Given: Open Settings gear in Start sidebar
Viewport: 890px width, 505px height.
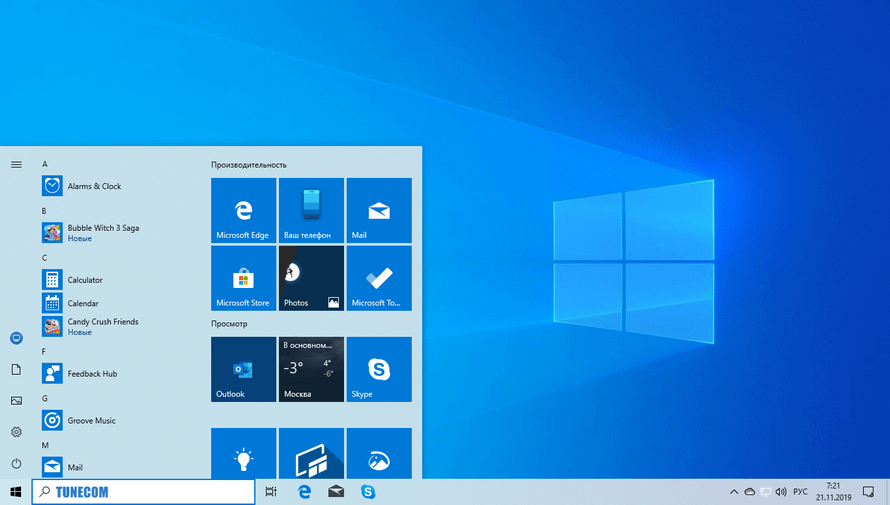Looking at the screenshot, I should (x=16, y=432).
